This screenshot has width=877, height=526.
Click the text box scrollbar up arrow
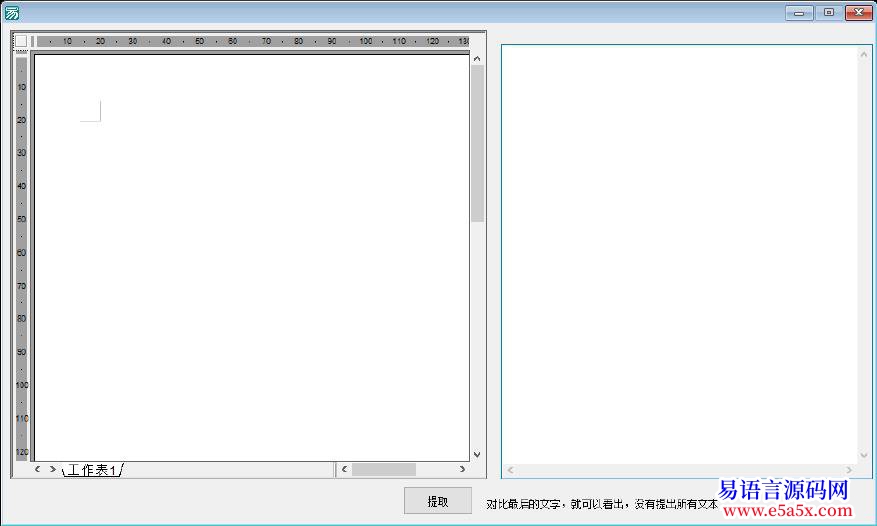coord(864,54)
